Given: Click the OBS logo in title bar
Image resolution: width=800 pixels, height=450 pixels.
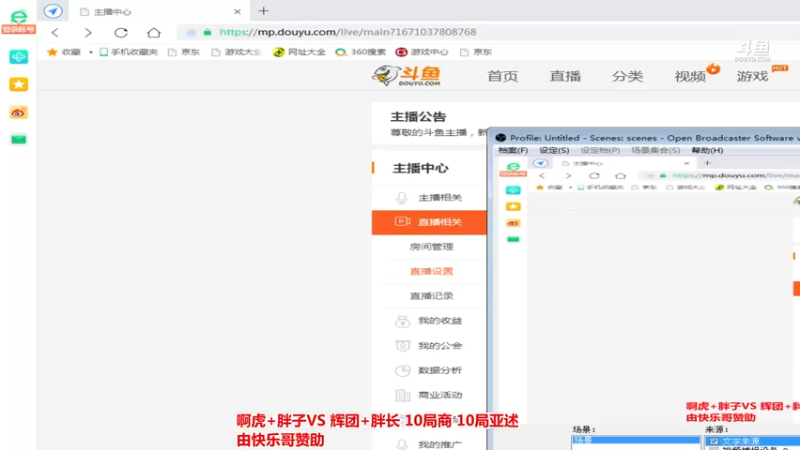Looking at the screenshot, I should click(501, 138).
